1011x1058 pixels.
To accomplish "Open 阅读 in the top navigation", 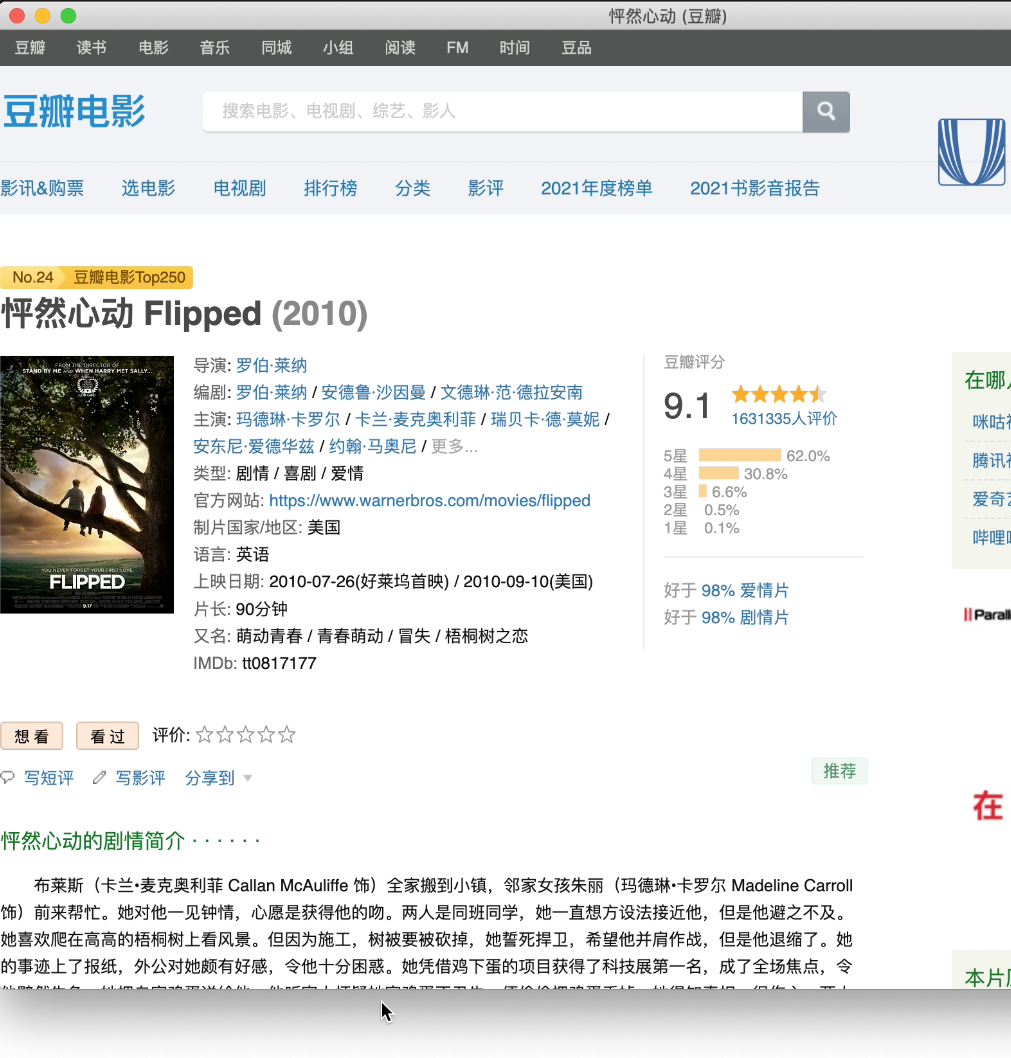I will [x=400, y=48].
